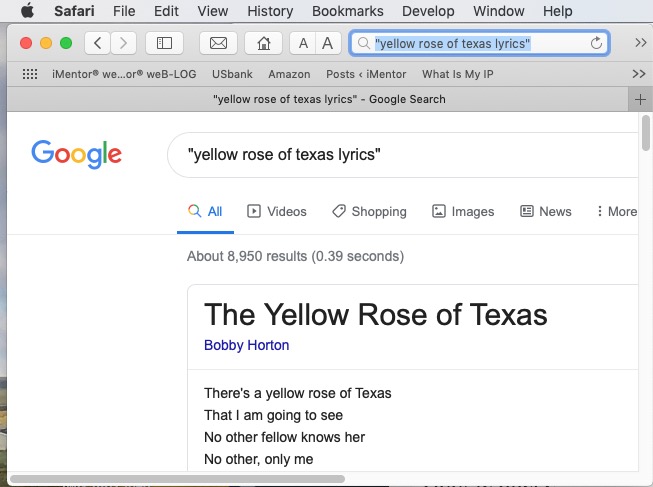Click The Yellow Rose of Texas heading
This screenshot has width=653, height=487.
376,315
